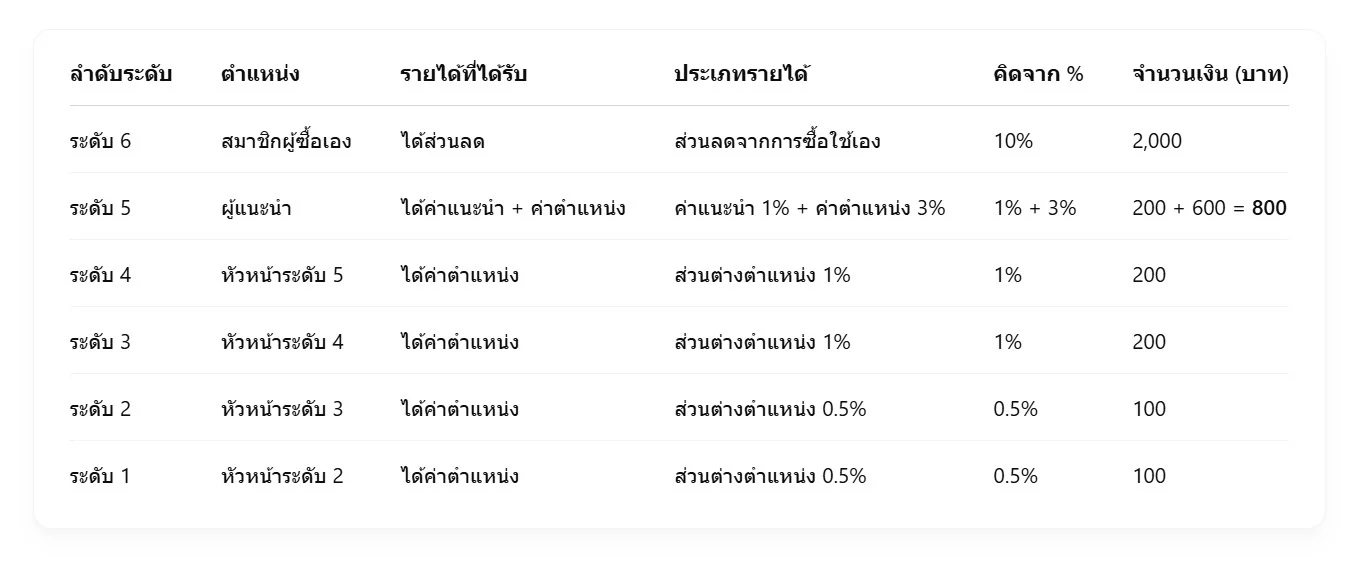Click the 'ลำดับระดับ' column header
1361x566 pixels.
pyautogui.click(x=121, y=74)
